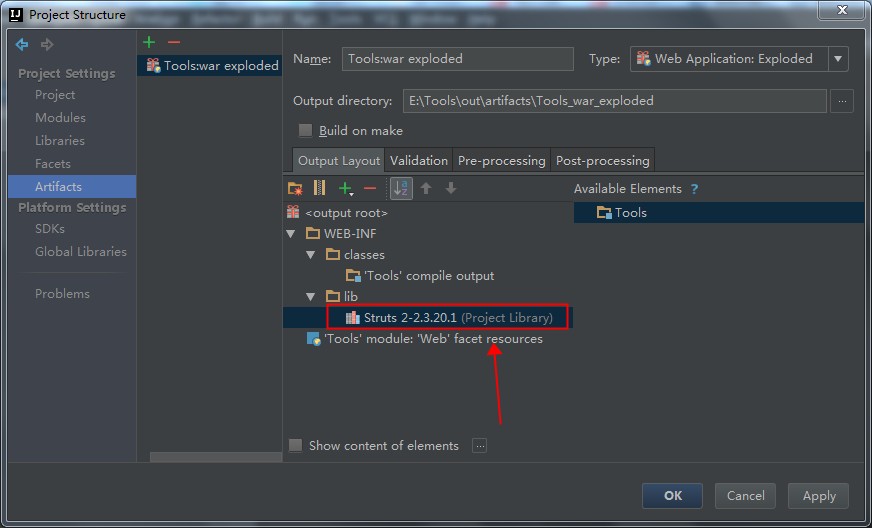Viewport: 872px width, 528px height.
Task: Move element down arrow
Action: (x=451, y=188)
